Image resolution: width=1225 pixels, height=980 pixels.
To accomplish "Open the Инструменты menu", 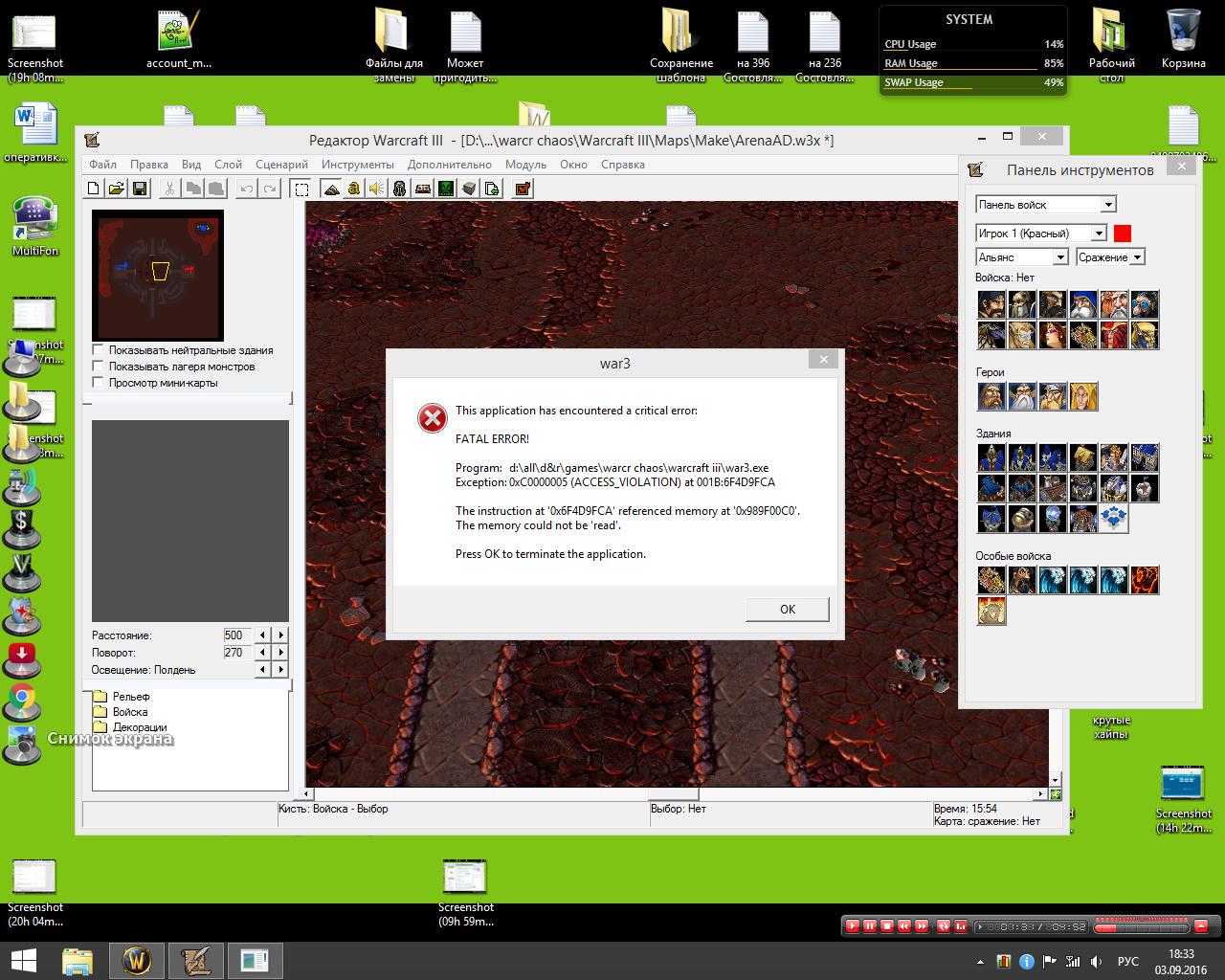I will (x=358, y=165).
